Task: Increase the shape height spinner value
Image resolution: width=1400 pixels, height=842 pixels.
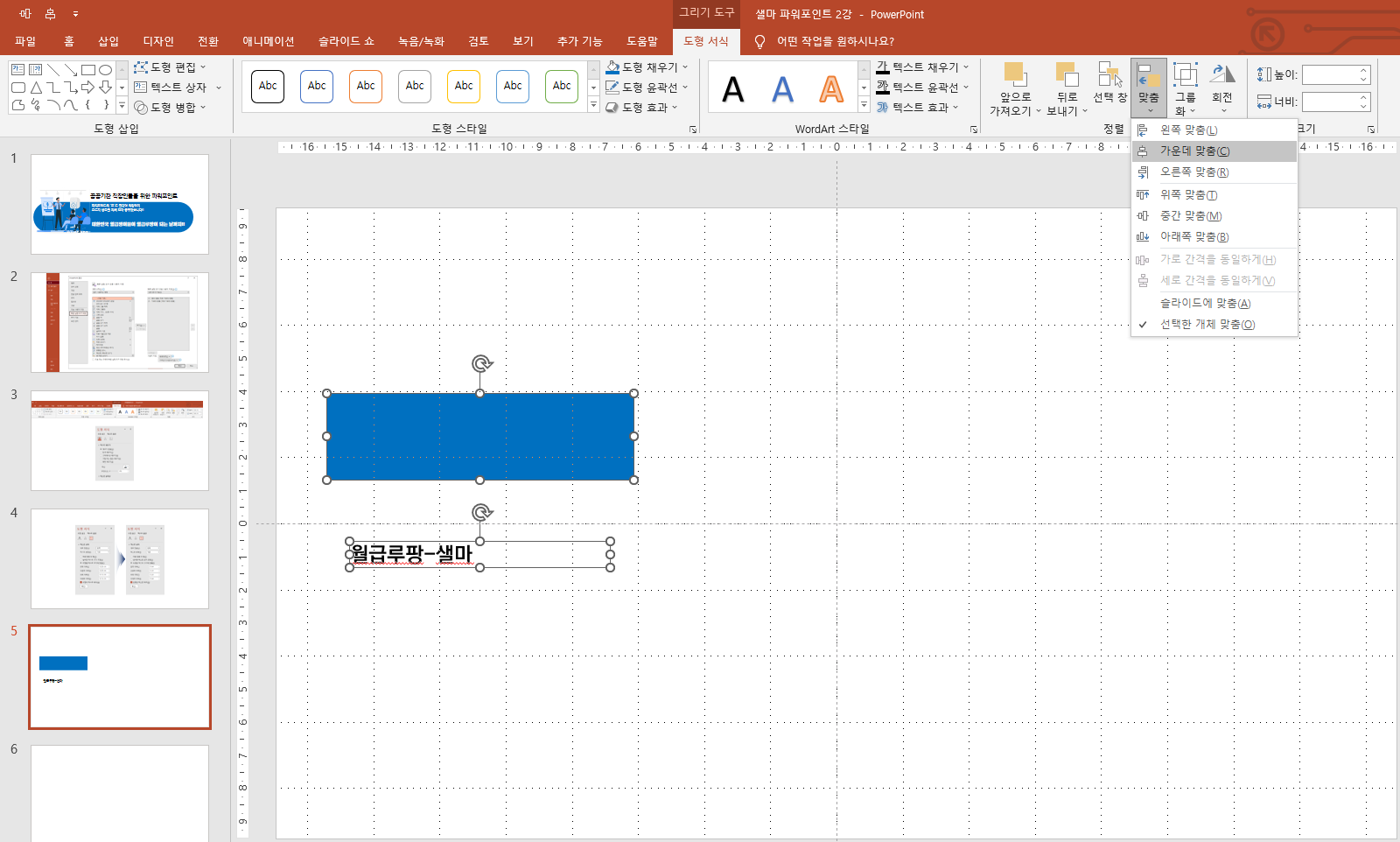Action: click(1363, 70)
